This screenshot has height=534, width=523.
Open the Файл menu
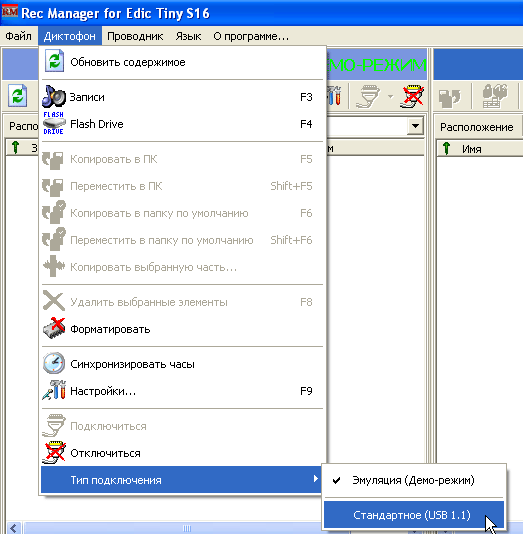18,36
